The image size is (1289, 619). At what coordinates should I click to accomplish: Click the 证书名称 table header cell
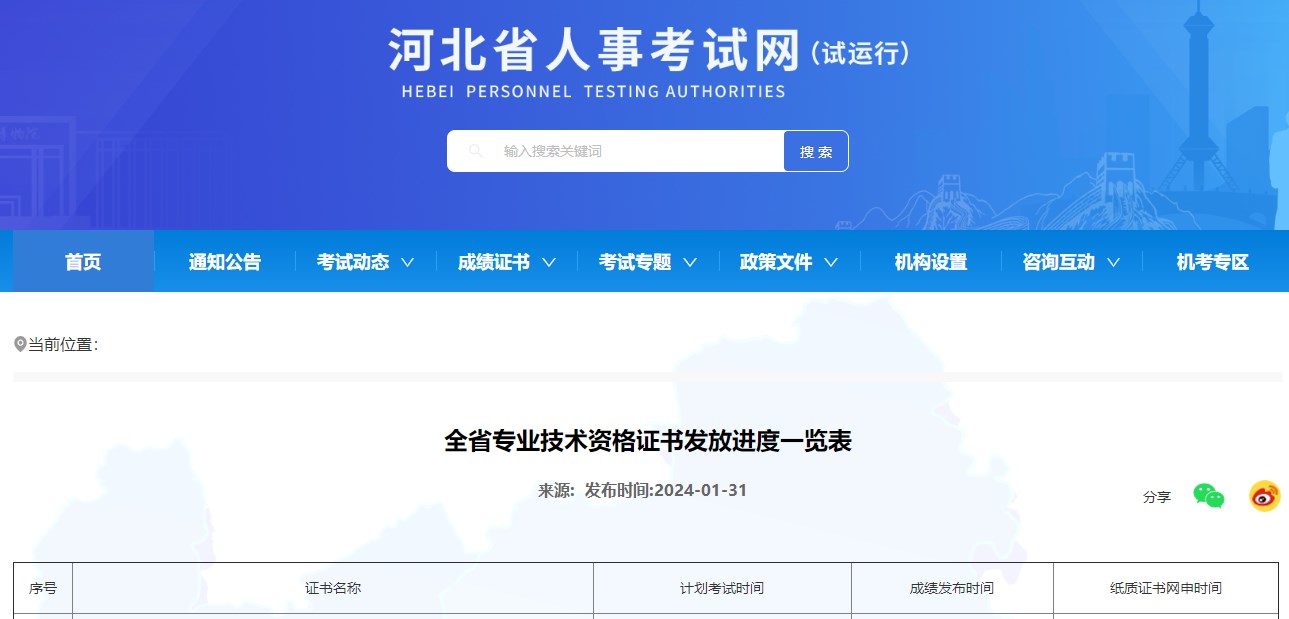click(x=331, y=588)
